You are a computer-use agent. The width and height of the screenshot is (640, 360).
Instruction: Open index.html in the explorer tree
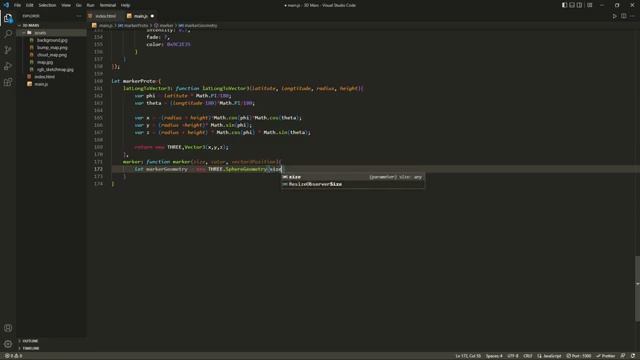pos(44,77)
